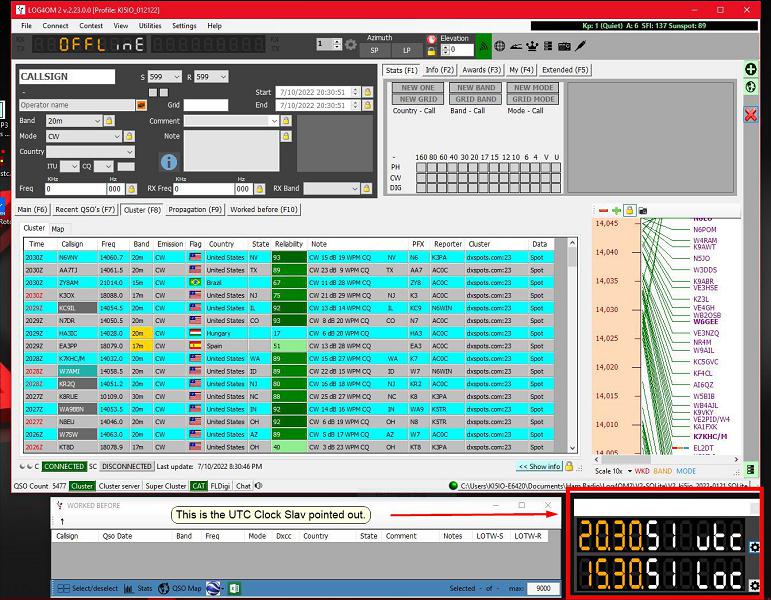The height and width of the screenshot is (600, 771).
Task: Click the green cluster signal icon
Action: click(x=484, y=46)
